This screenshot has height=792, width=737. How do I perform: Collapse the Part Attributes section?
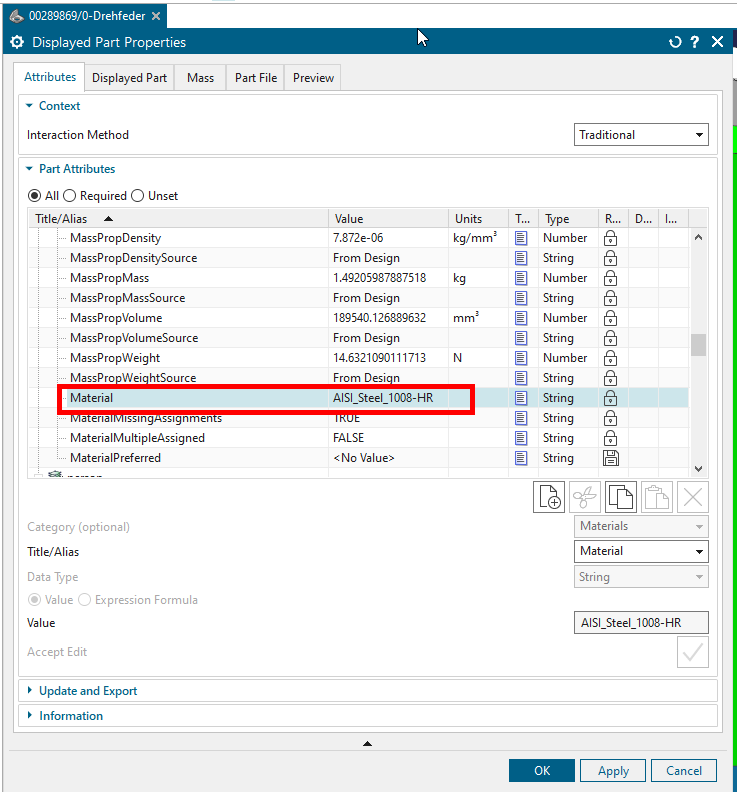29,169
